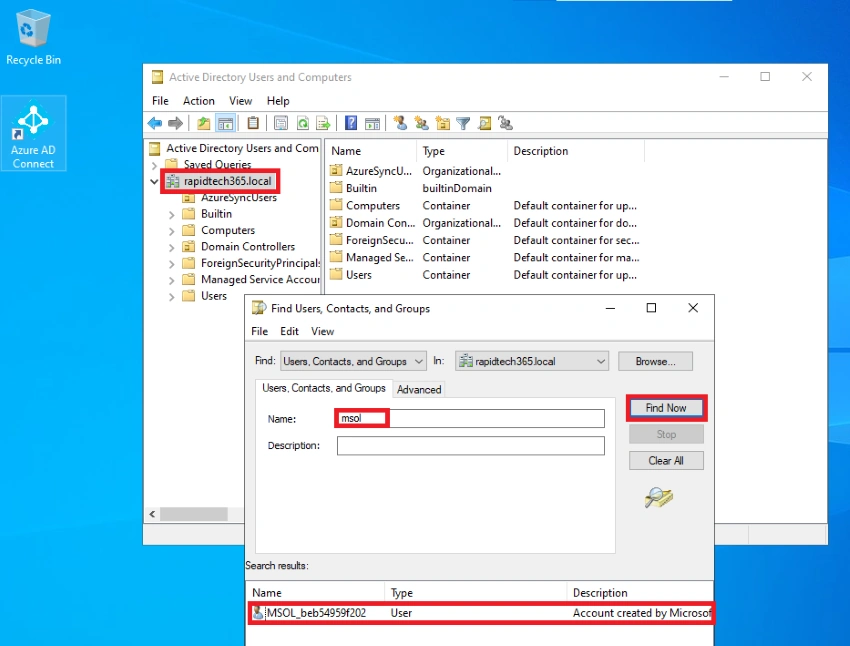Image resolution: width=850 pixels, height=646 pixels.
Task: Open the Find type dropdown
Action: click(x=353, y=361)
